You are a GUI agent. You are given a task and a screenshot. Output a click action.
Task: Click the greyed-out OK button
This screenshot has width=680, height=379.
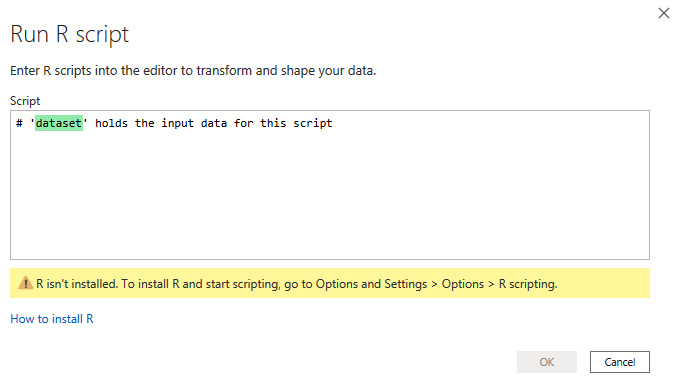pyautogui.click(x=546, y=362)
